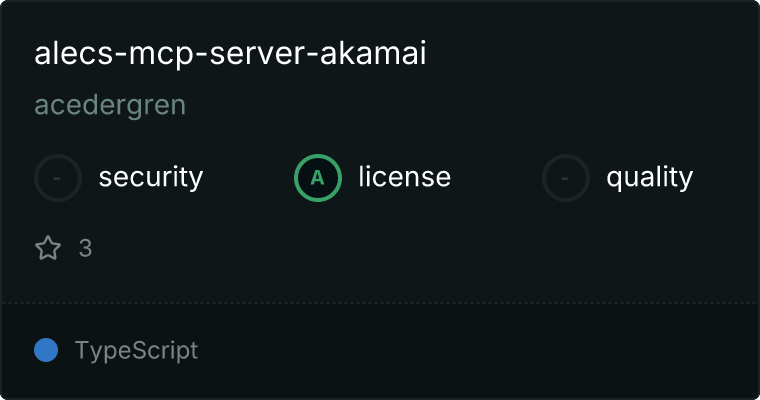Click the dashed divider above TypeScript
760x400 pixels.
380,303
